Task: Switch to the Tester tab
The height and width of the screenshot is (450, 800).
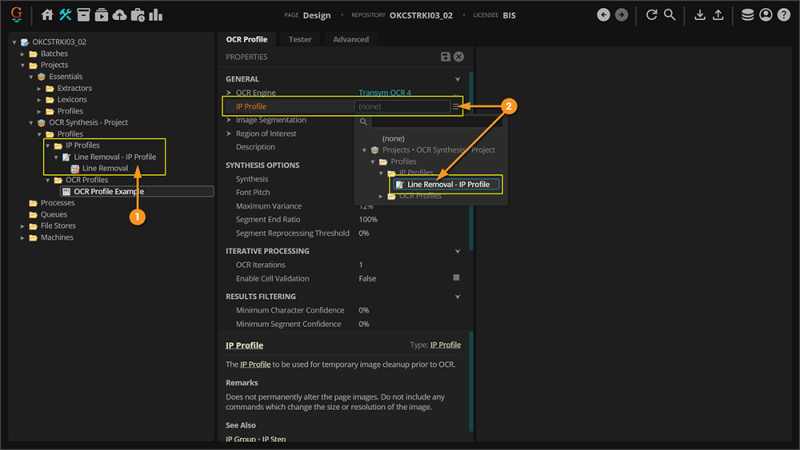Action: point(299,39)
